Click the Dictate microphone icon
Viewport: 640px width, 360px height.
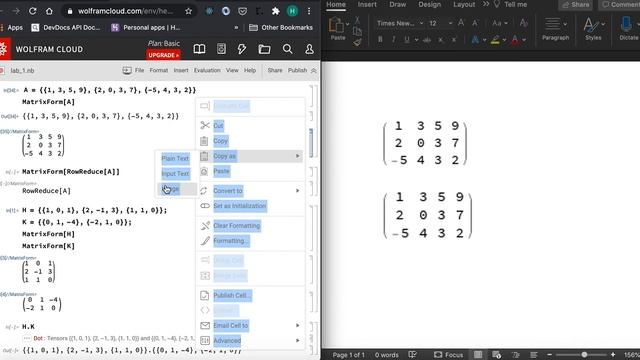point(626,24)
